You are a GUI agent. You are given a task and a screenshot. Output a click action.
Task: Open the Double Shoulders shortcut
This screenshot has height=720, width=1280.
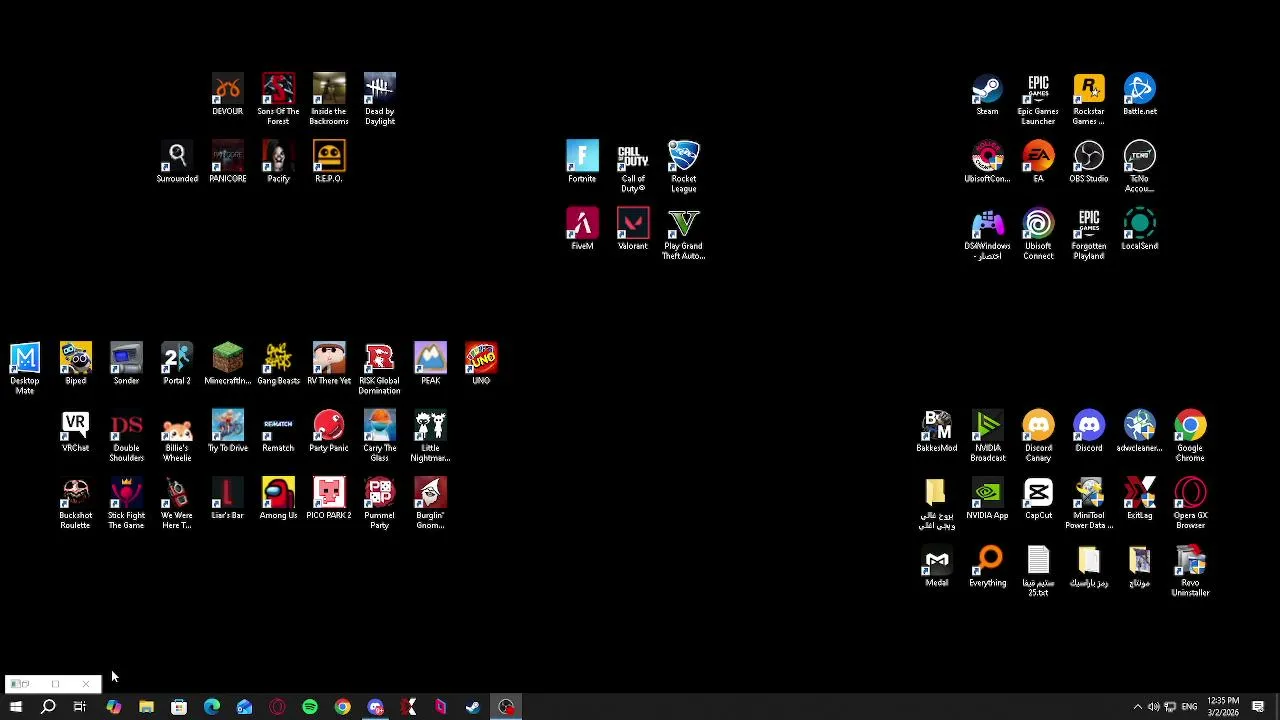[126, 436]
